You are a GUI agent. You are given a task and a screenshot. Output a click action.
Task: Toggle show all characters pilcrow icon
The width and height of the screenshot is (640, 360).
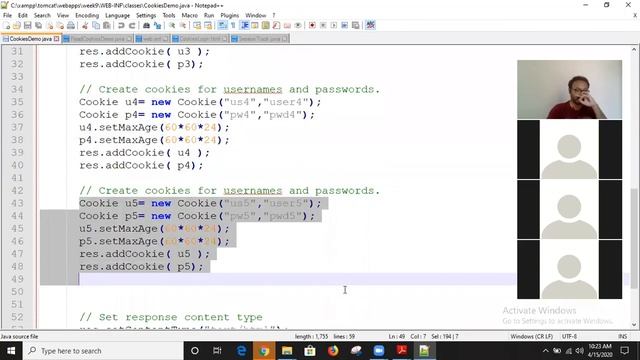pos(233,25)
